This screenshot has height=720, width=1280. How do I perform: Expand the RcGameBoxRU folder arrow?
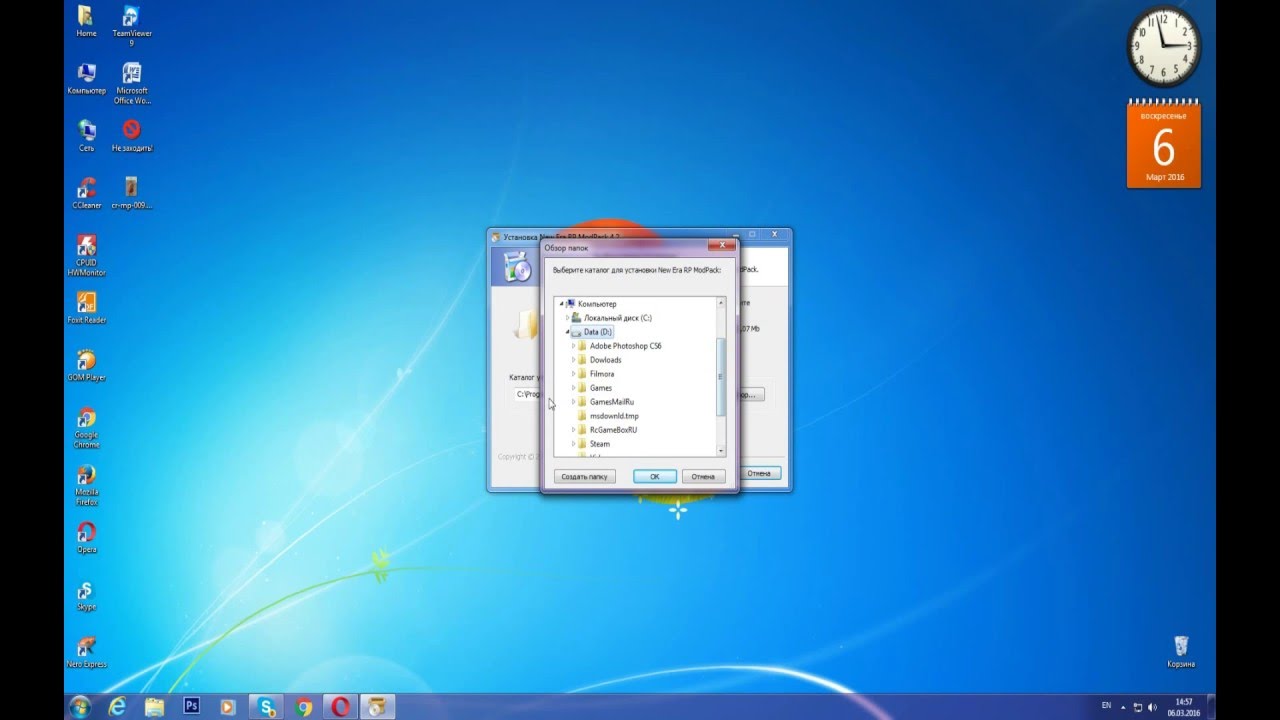[574, 429]
